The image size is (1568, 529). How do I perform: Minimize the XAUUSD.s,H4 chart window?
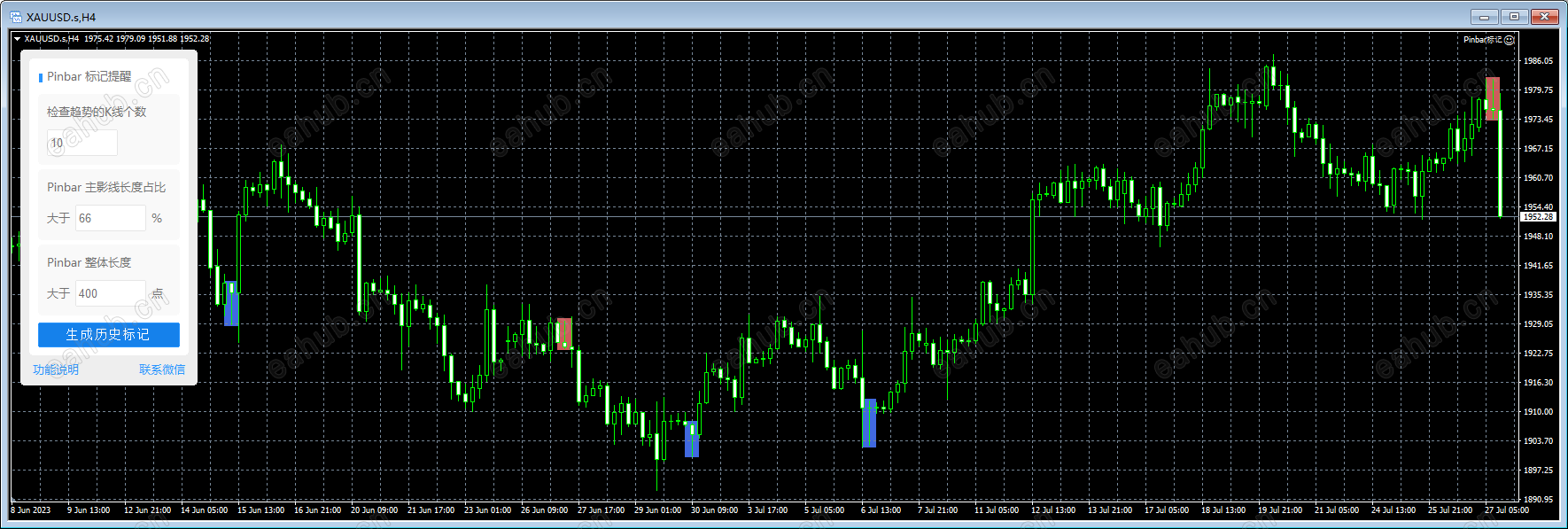click(x=1484, y=17)
